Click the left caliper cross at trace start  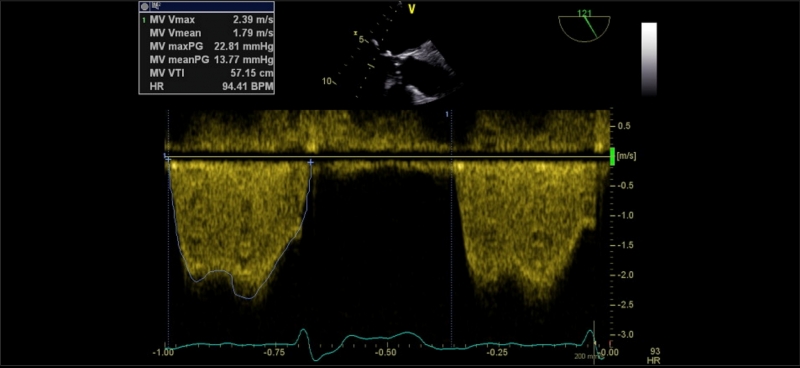pos(167,159)
